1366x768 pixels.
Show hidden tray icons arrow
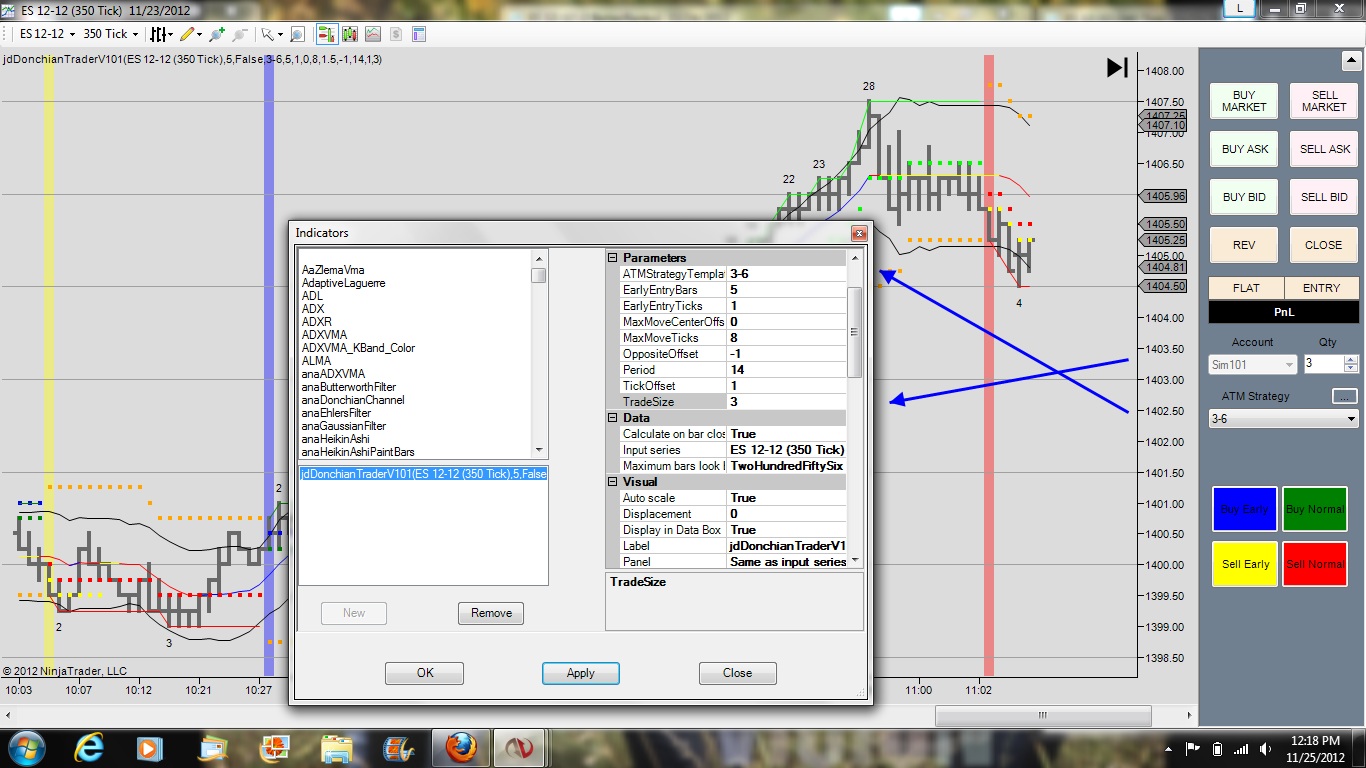tap(1168, 749)
